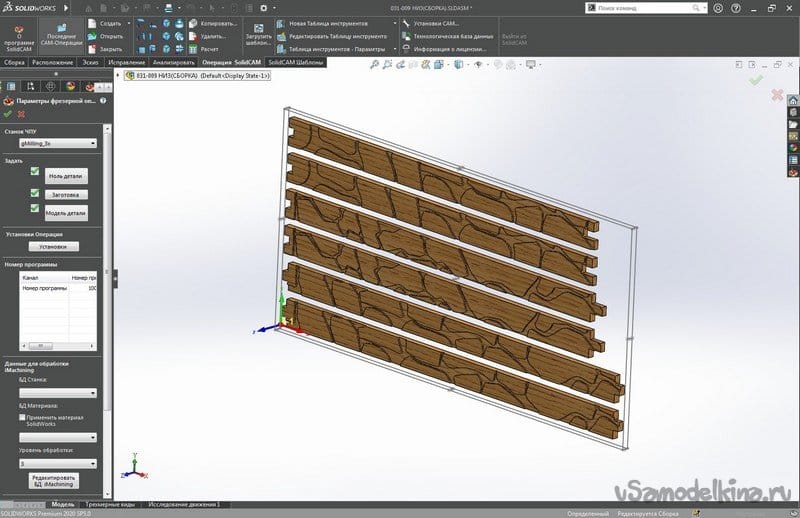Screen dimensions: 800x518
Task: Enable 'Применить материал SolidWorks' checkbox
Action: point(23,416)
